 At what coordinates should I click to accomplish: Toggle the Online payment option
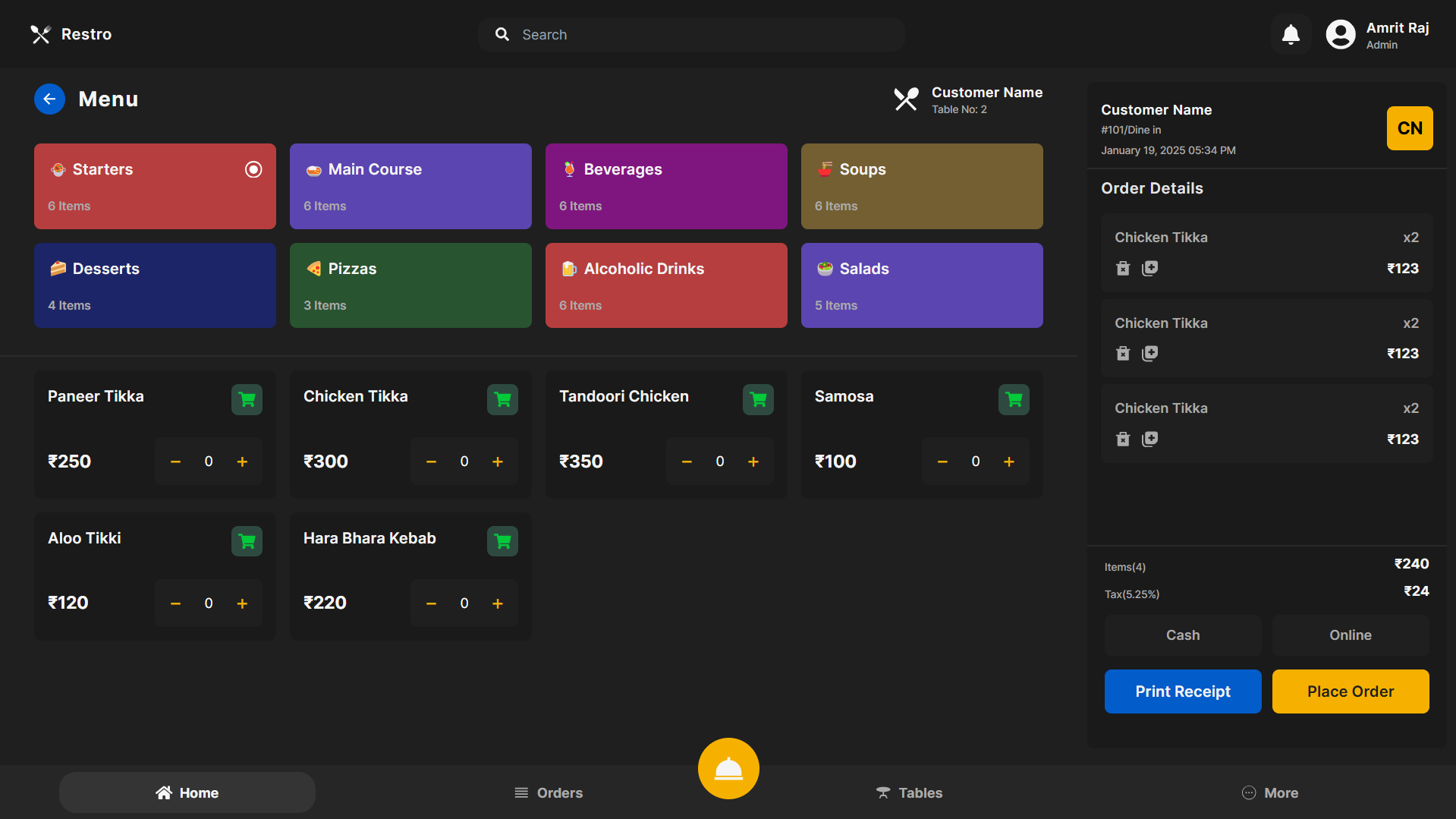point(1350,635)
